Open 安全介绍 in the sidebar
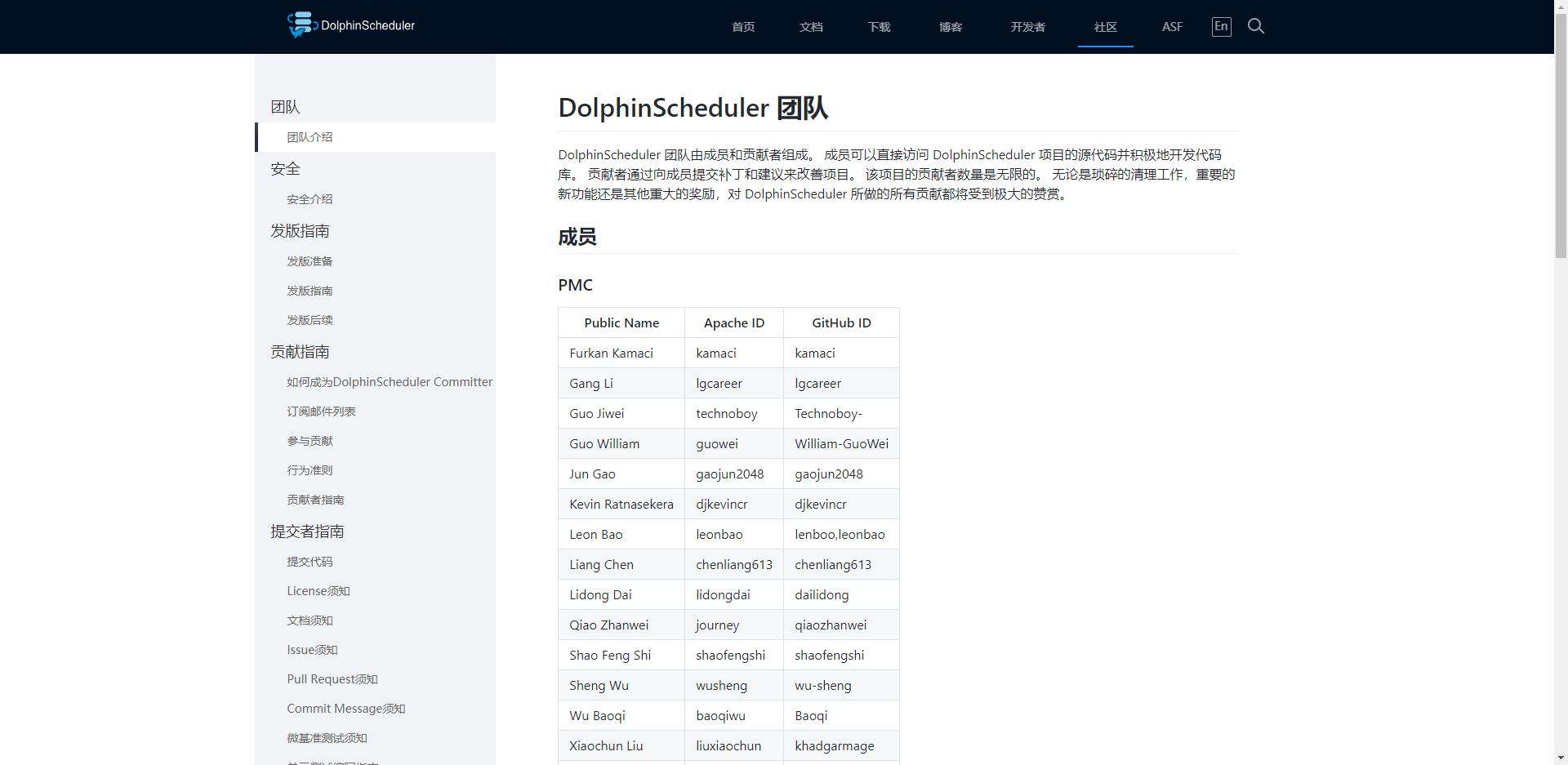 310,199
